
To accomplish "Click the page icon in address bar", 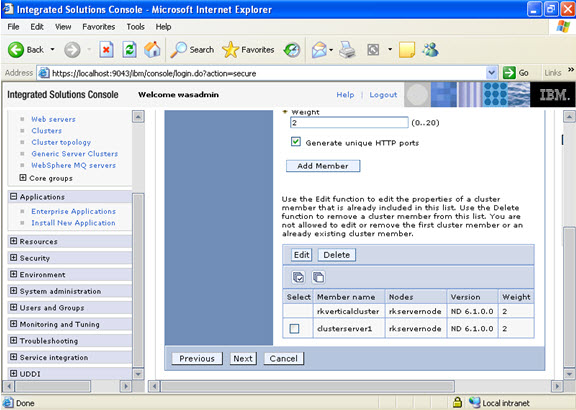I will click(x=44, y=73).
